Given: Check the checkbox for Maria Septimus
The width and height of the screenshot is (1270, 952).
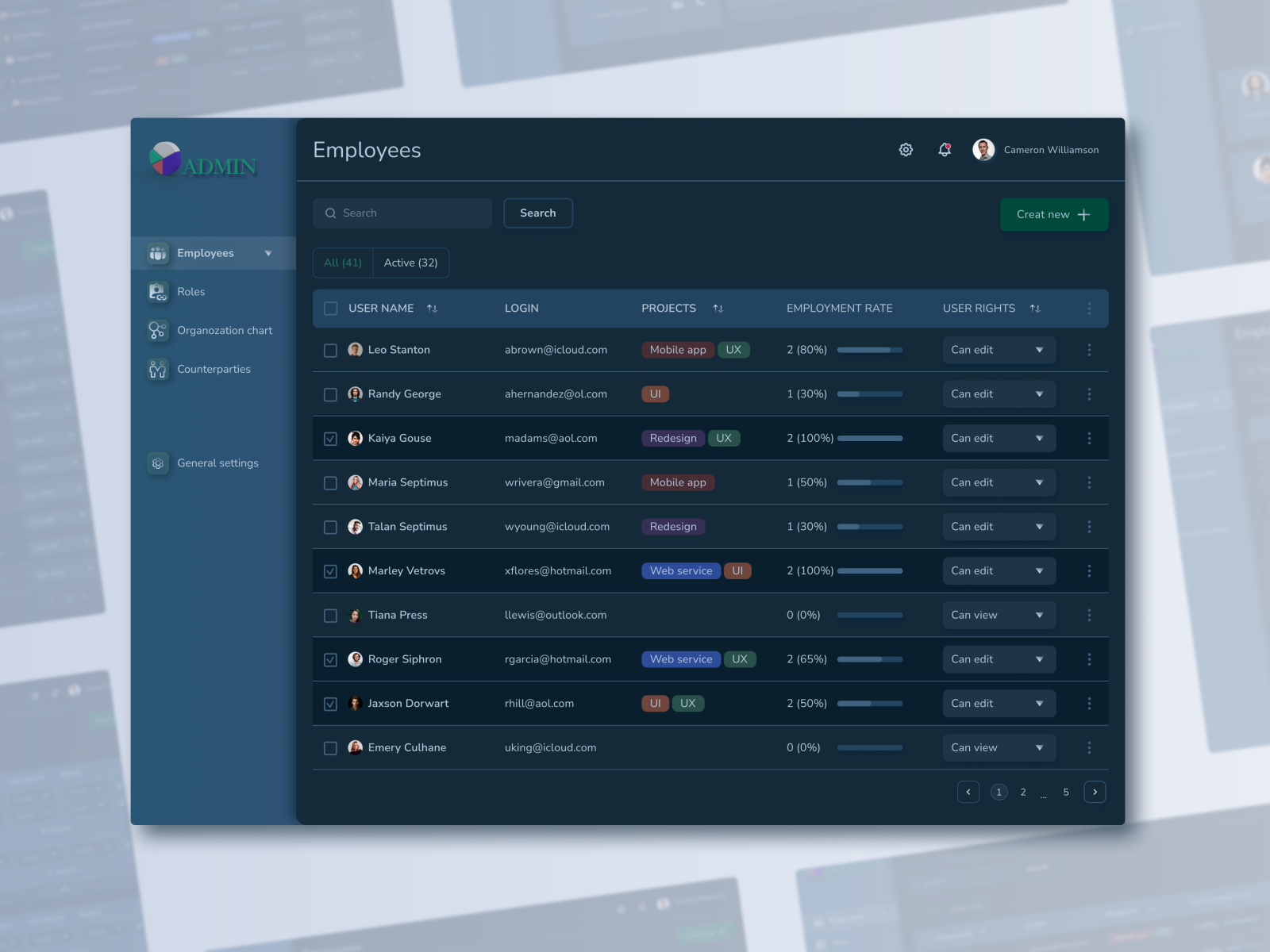Looking at the screenshot, I should coord(330,482).
